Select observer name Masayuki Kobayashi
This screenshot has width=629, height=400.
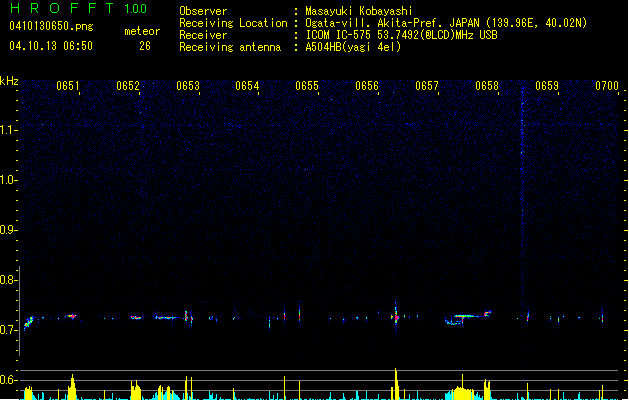click(359, 11)
